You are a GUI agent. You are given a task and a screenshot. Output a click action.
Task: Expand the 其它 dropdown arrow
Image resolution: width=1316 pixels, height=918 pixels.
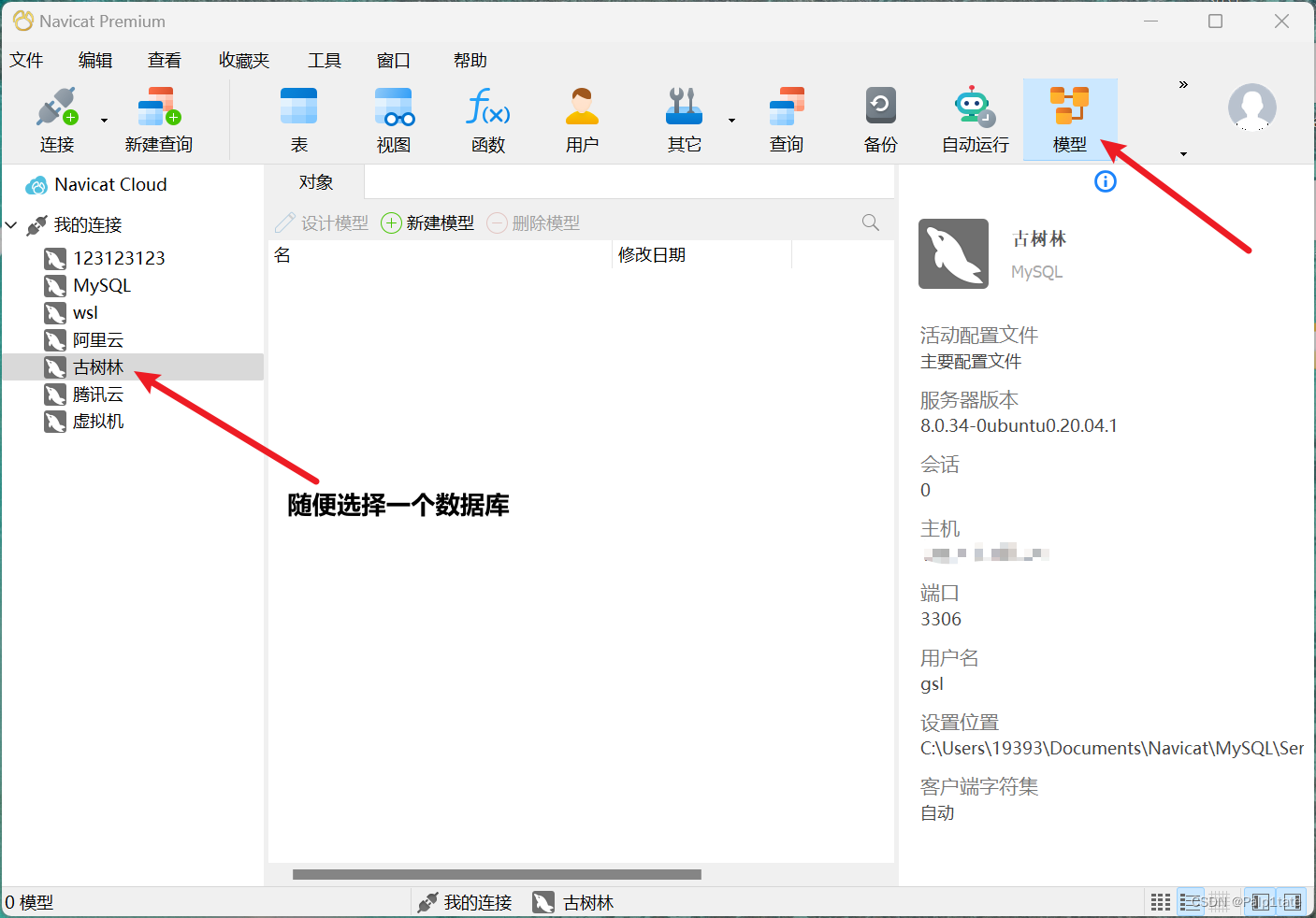(731, 121)
